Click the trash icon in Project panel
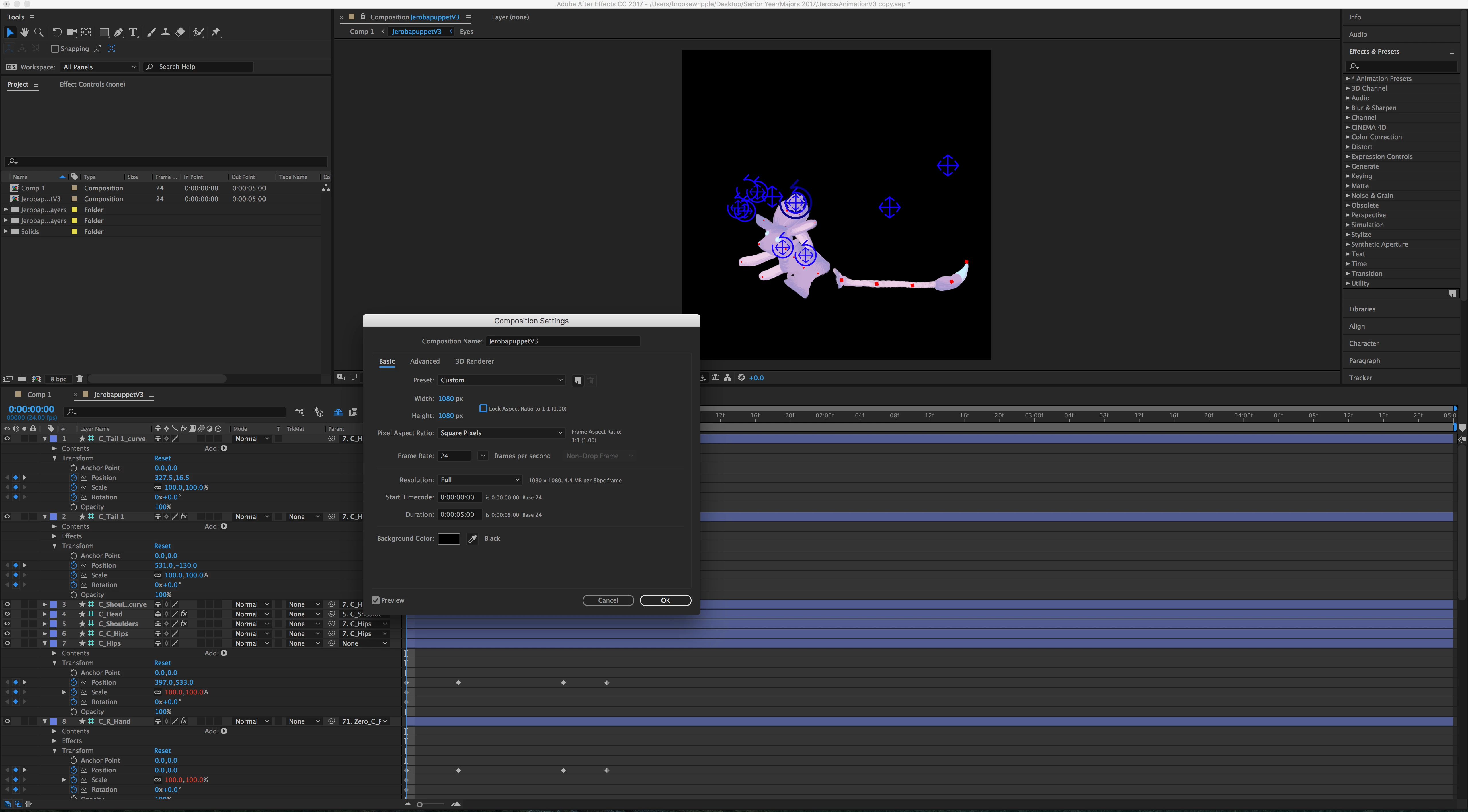This screenshot has width=1468, height=812. coord(79,379)
